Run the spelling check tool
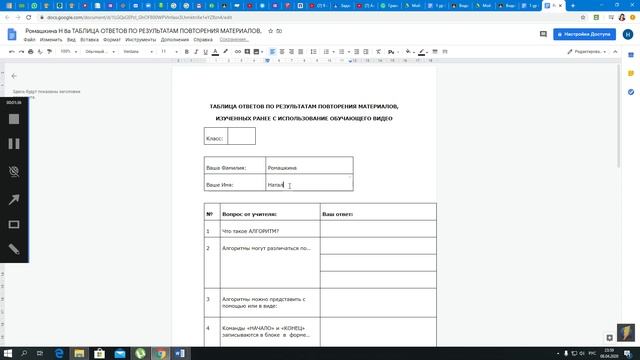The height and width of the screenshot is (360, 640). [40, 52]
